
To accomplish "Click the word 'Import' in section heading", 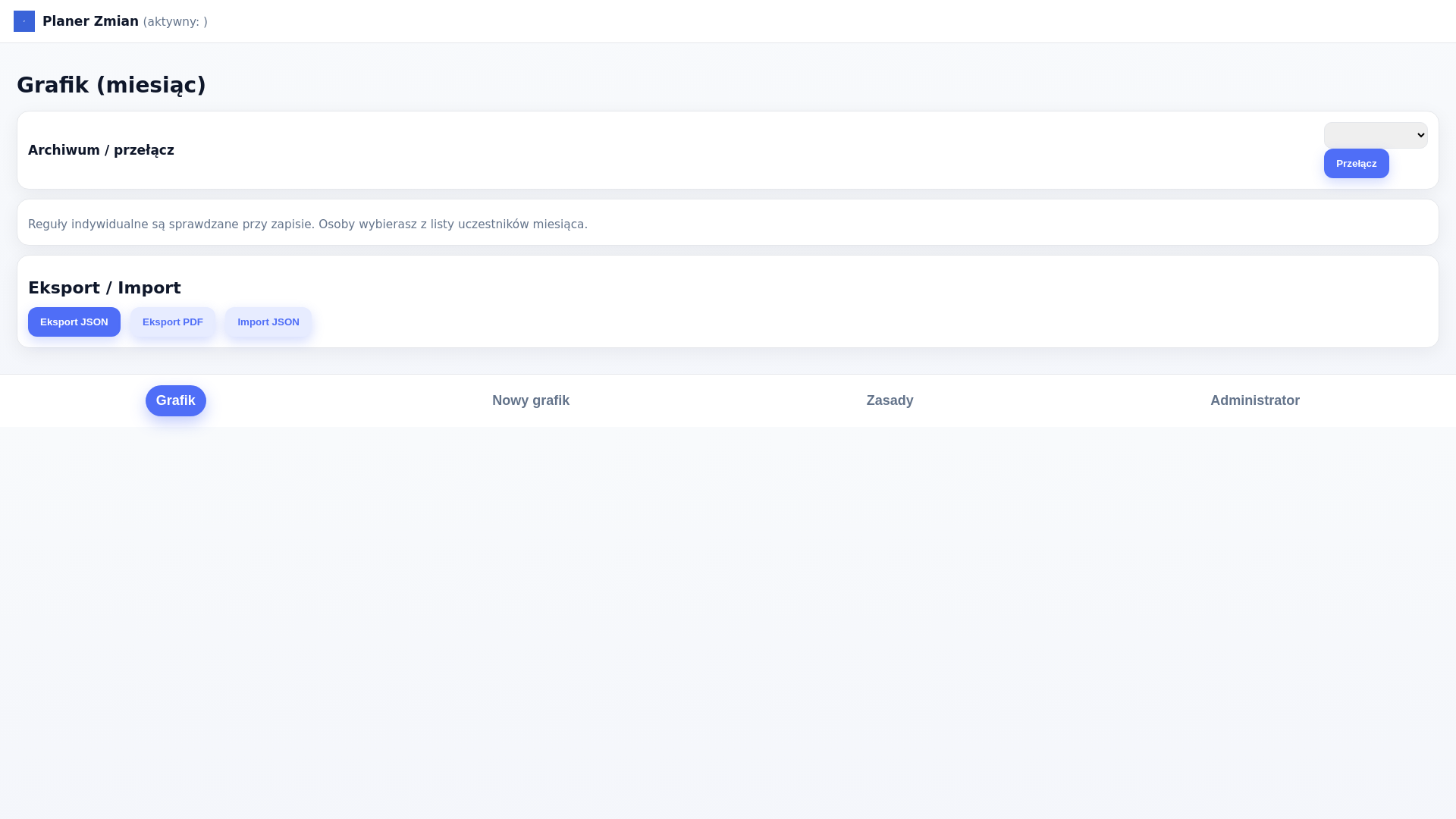I will pos(149,288).
